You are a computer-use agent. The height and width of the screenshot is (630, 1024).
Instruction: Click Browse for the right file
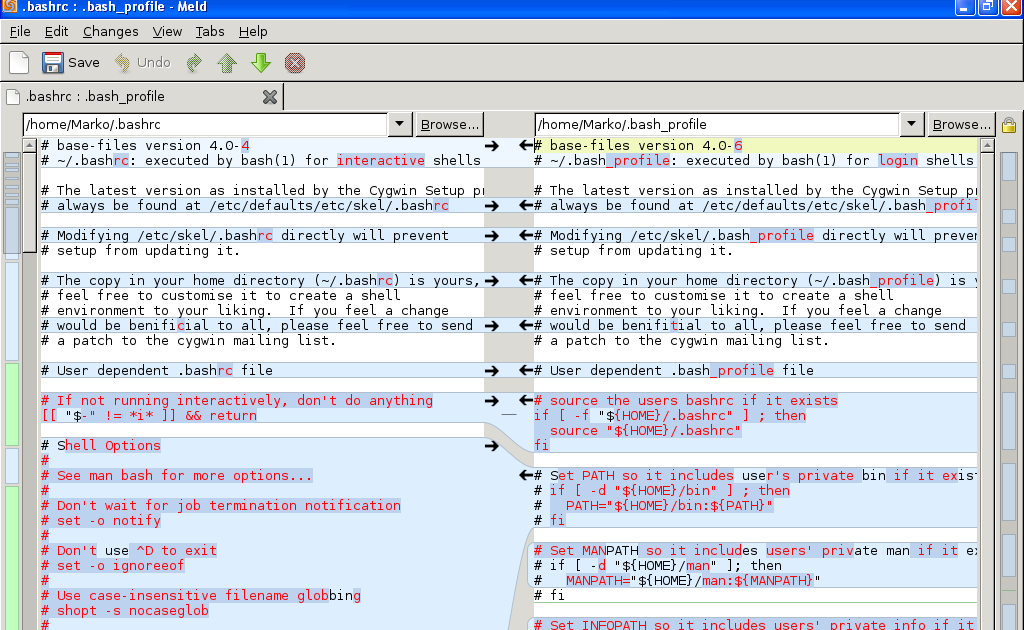click(961, 123)
